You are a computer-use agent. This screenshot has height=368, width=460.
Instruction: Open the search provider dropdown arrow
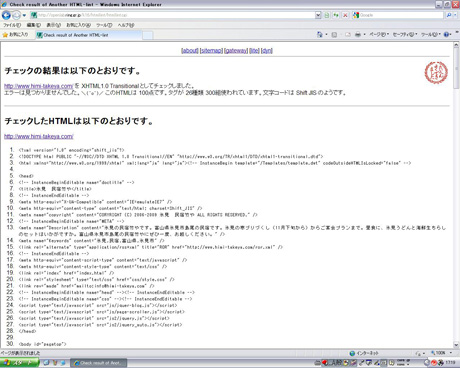455,15
